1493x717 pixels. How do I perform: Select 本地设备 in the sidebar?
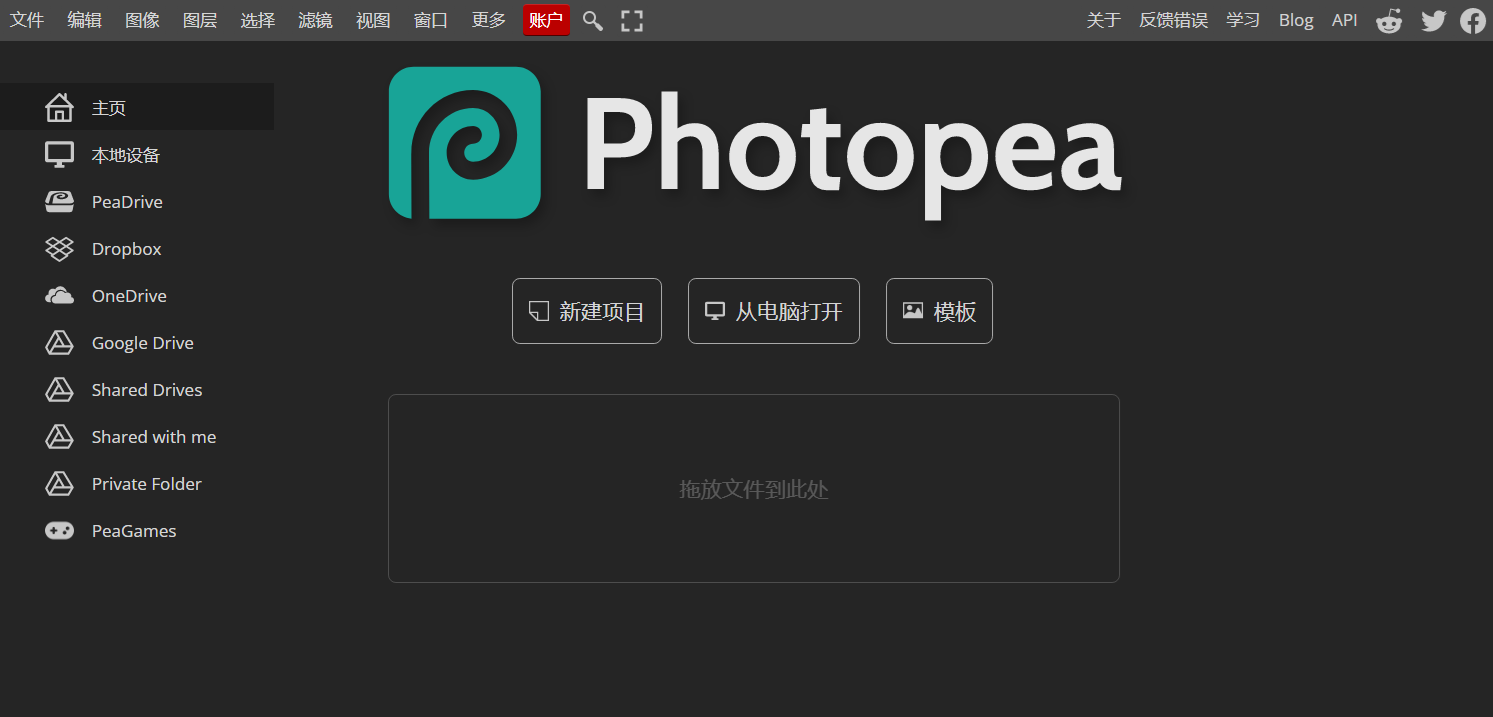pos(126,155)
